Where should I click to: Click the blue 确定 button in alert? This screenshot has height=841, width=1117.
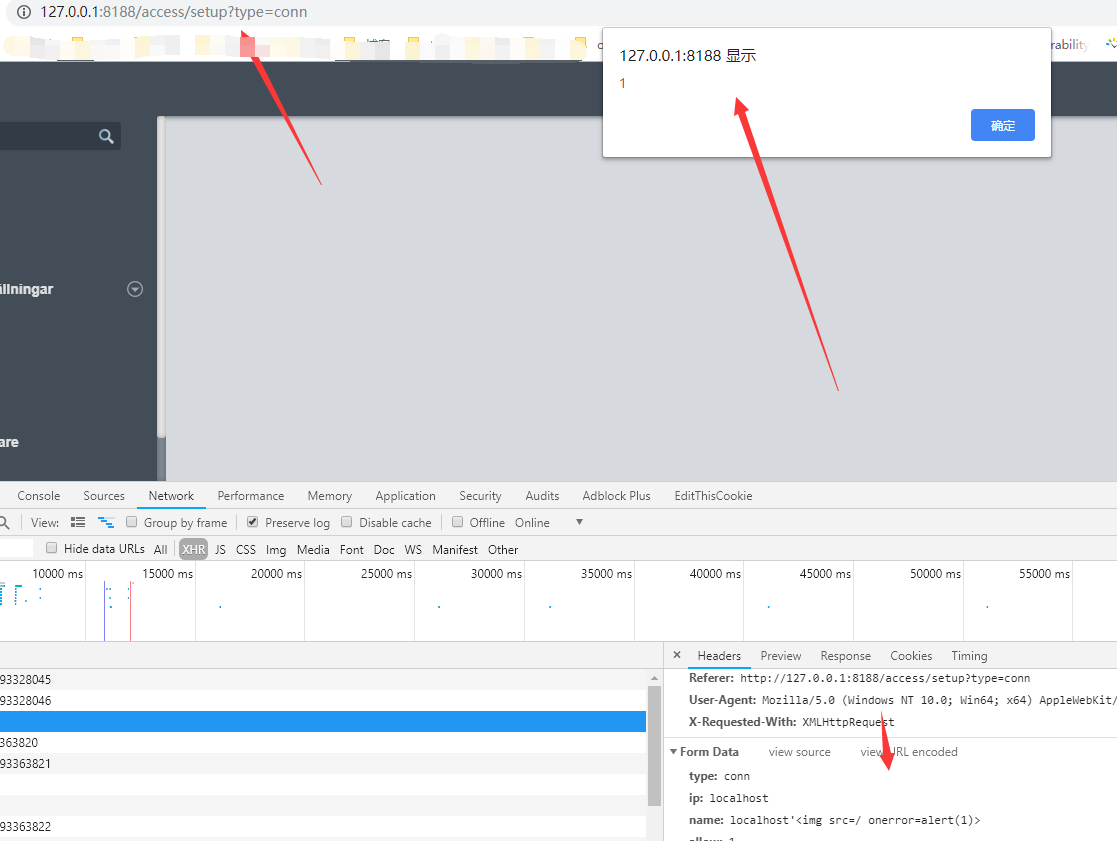(1002, 125)
